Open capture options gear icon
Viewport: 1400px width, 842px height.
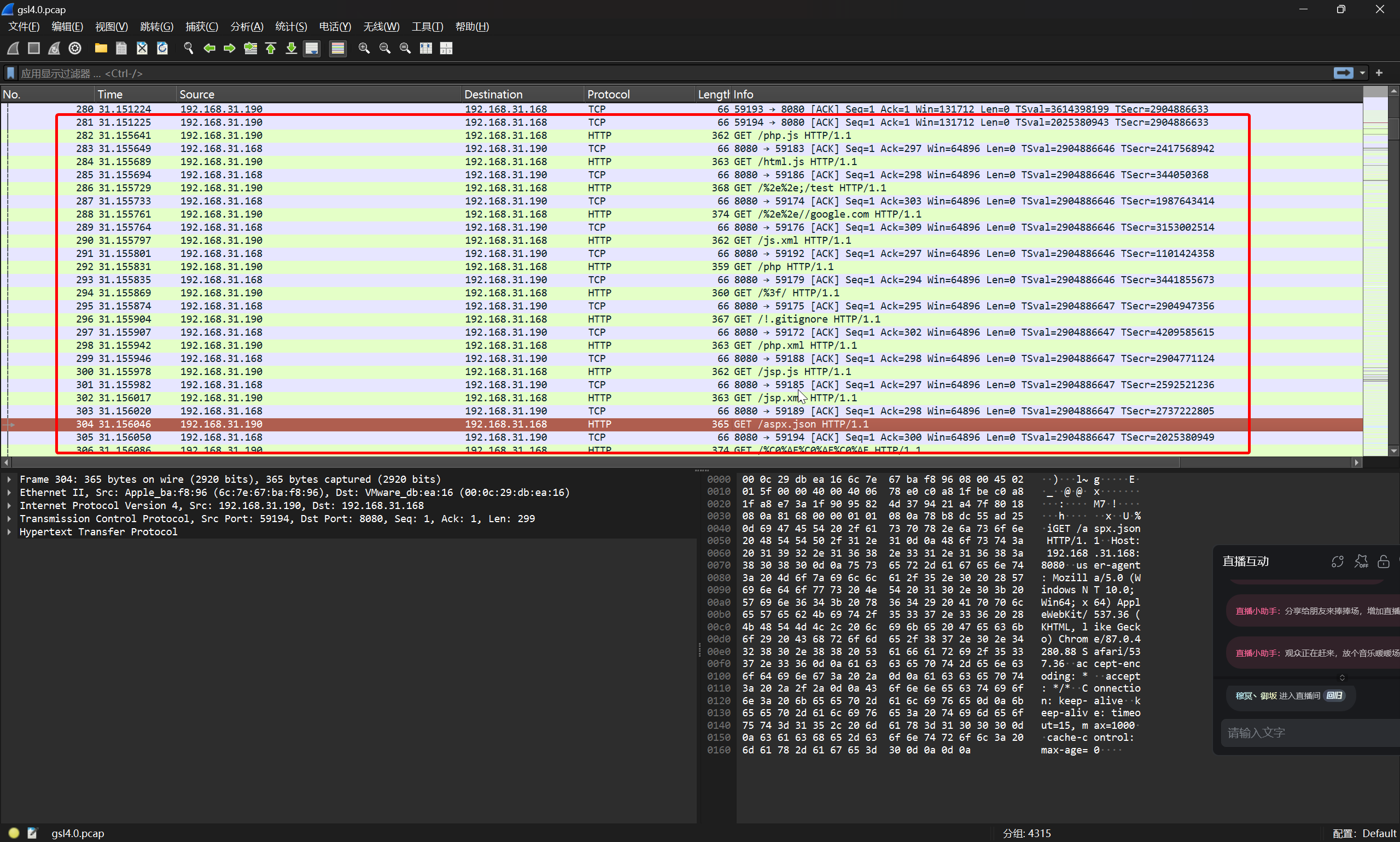[x=75, y=48]
